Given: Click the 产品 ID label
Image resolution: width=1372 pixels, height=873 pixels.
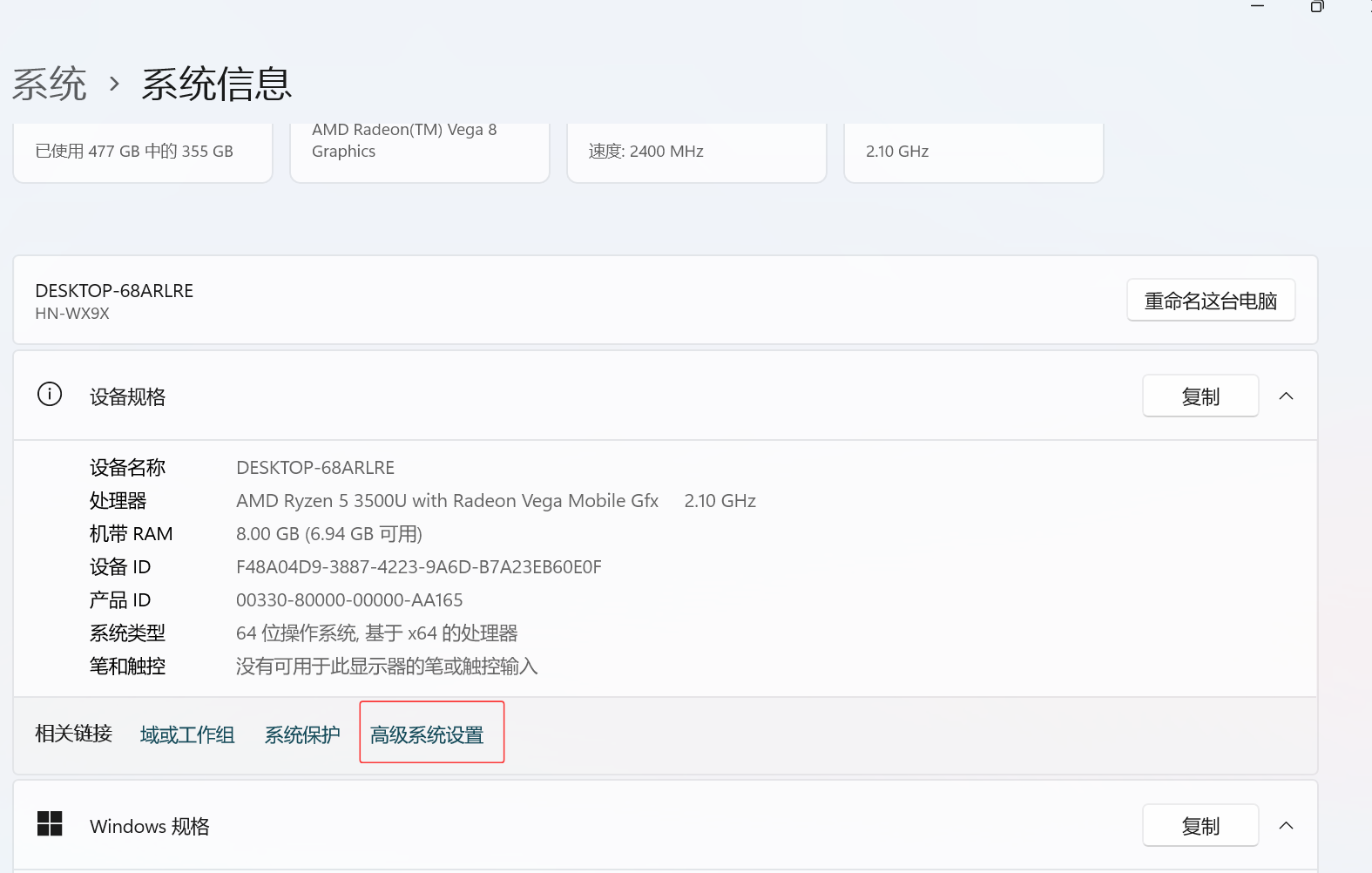Looking at the screenshot, I should (x=120, y=600).
